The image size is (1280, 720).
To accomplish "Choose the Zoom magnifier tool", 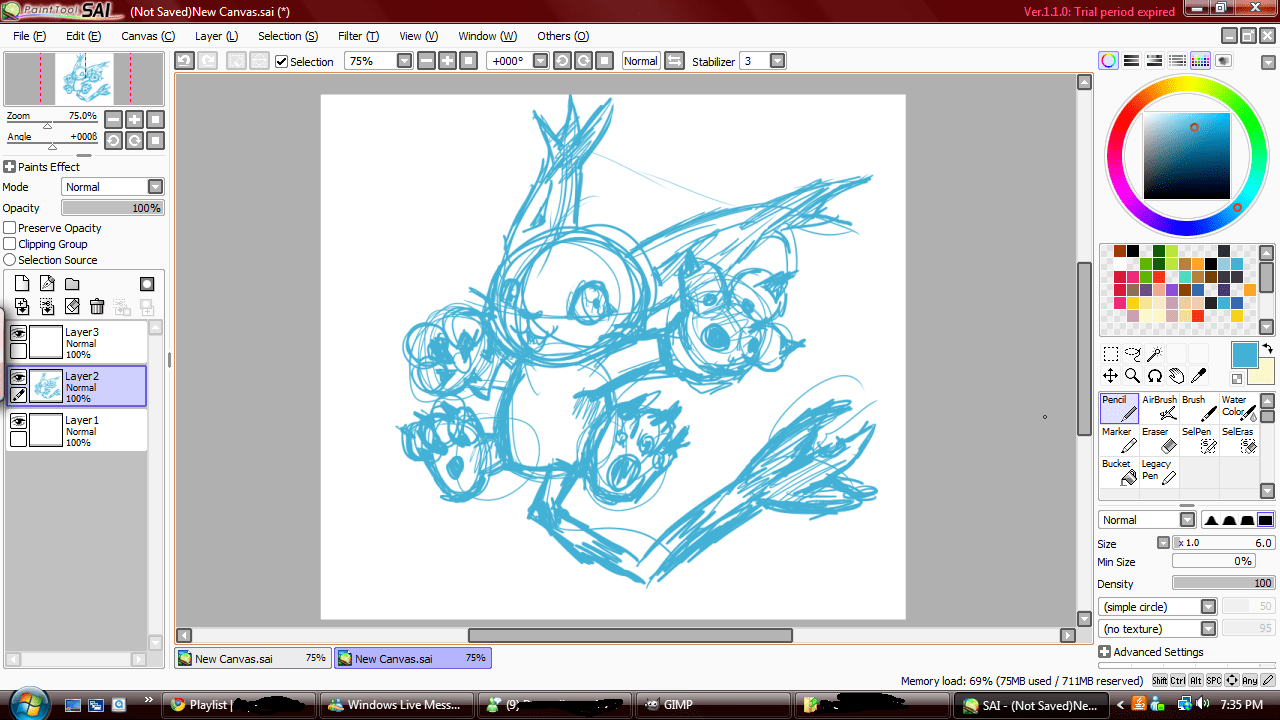I will click(x=1133, y=376).
